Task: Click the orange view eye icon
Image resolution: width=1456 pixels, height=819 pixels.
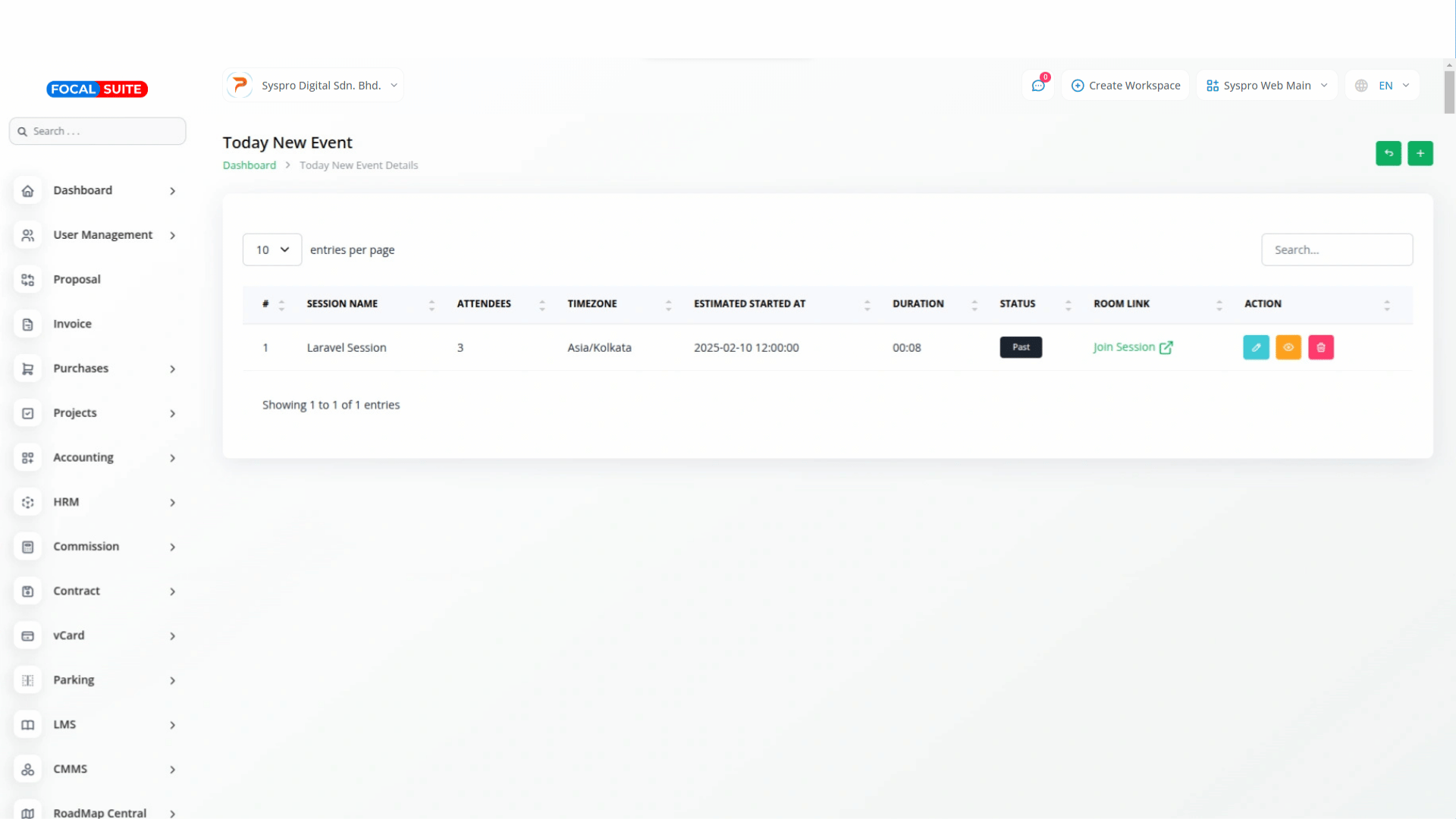Action: pos(1288,347)
